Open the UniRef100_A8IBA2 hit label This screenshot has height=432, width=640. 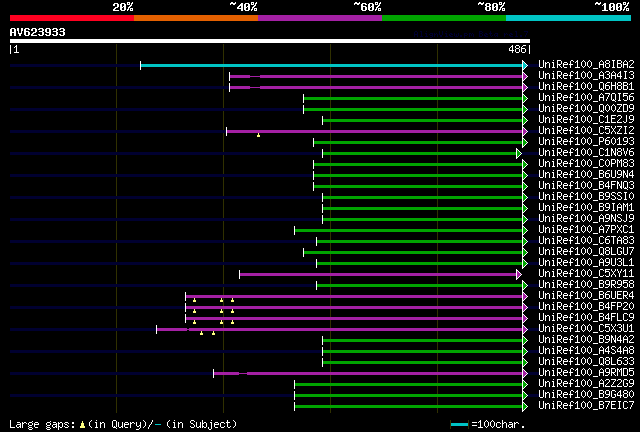586,65
